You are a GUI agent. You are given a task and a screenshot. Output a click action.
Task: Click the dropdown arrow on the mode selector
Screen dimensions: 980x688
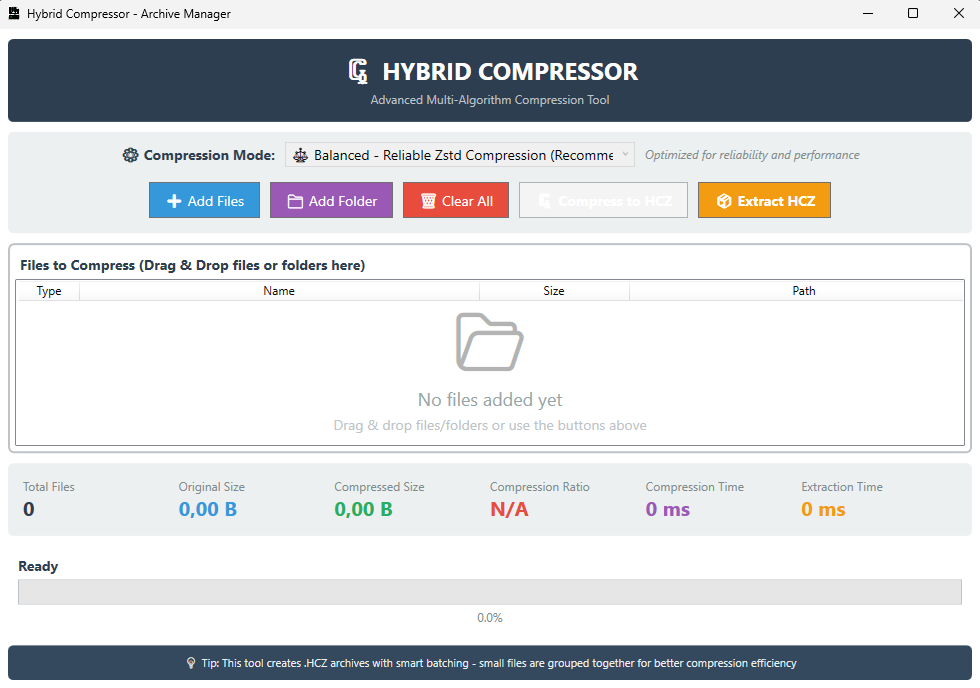click(x=626, y=155)
